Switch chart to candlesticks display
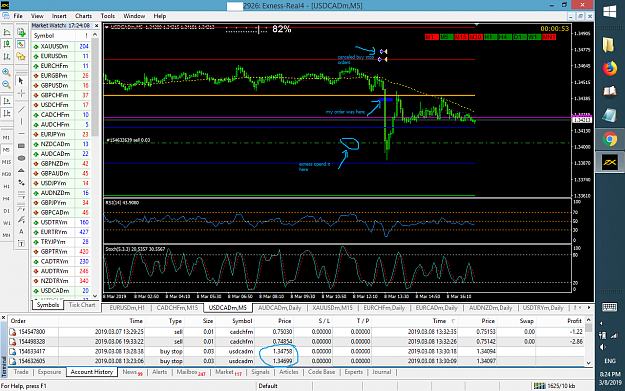 point(7,44)
